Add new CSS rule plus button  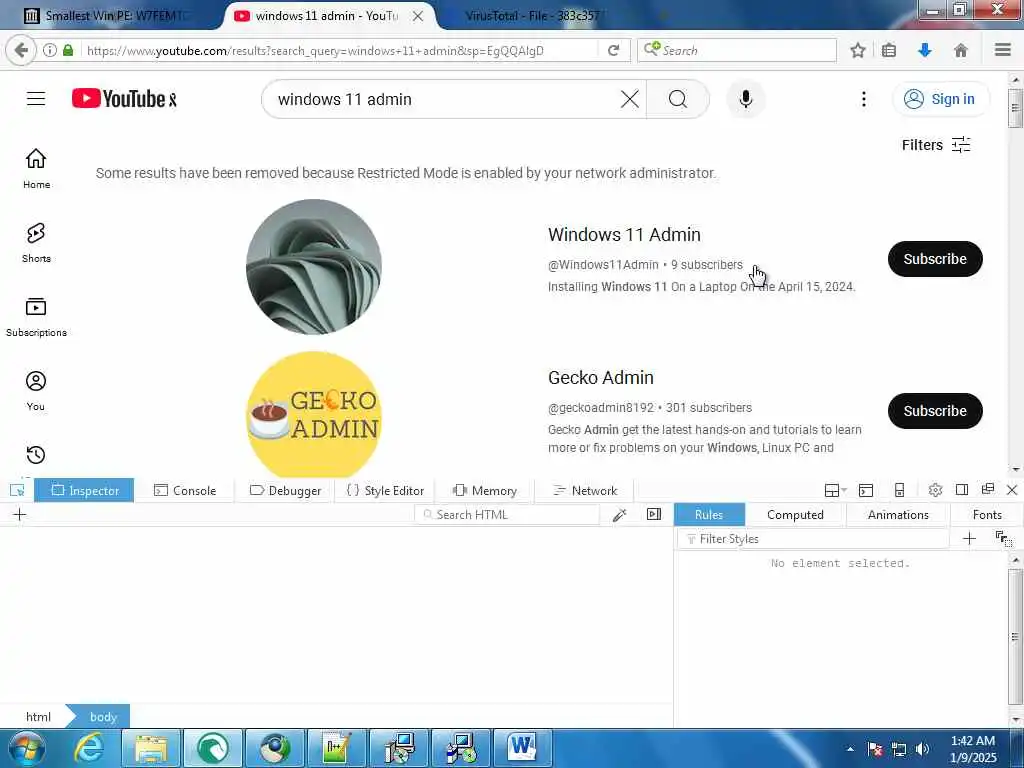click(969, 538)
